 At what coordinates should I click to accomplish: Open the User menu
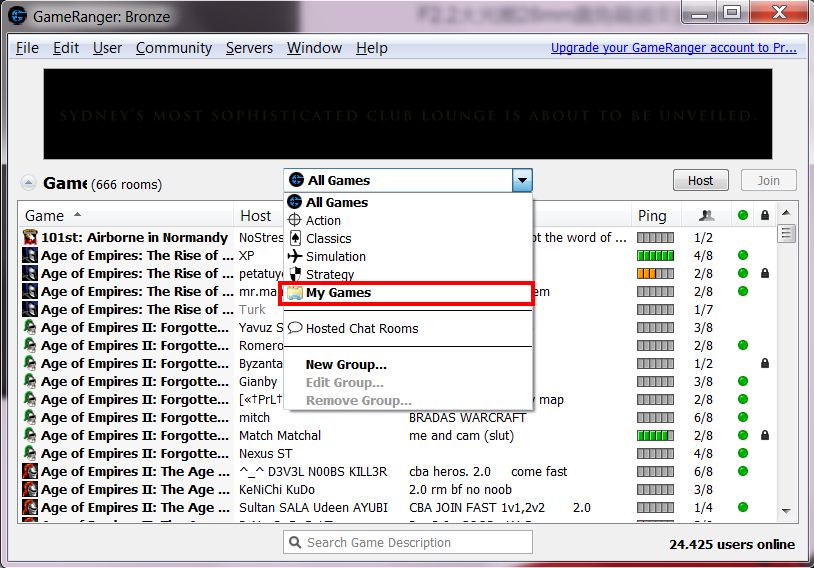[x=107, y=48]
